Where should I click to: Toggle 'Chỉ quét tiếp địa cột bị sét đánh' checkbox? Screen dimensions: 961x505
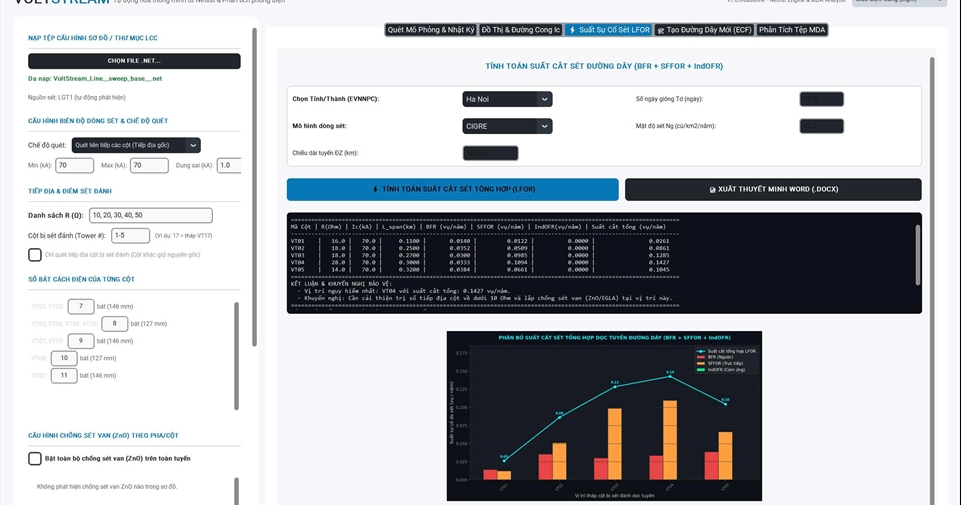[35, 254]
